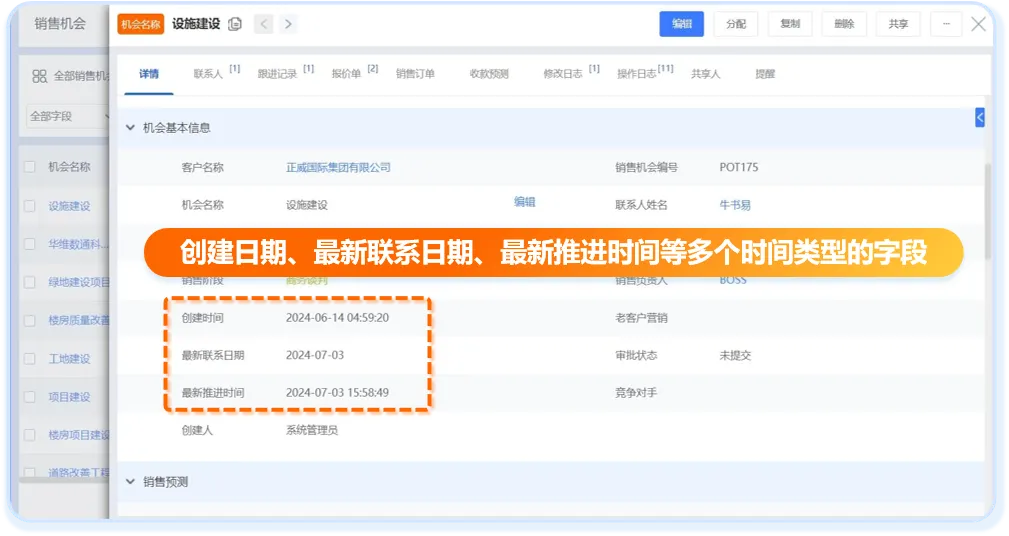Switch to the 联系人 tab
The width and height of the screenshot is (1009, 536).
pyautogui.click(x=208, y=74)
